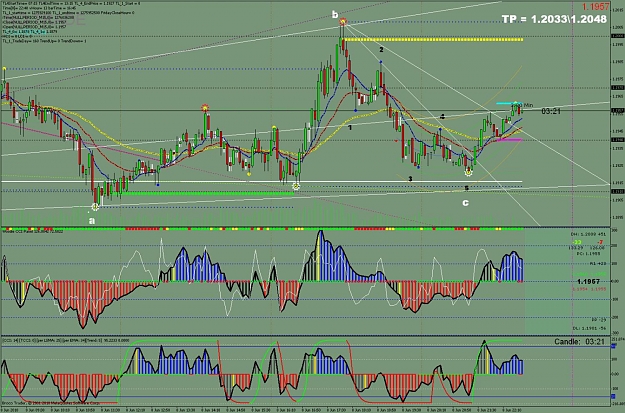Select the cyan-highlighted TL_4 info line
The width and height of the screenshot is (625, 413).
coord(29,31)
